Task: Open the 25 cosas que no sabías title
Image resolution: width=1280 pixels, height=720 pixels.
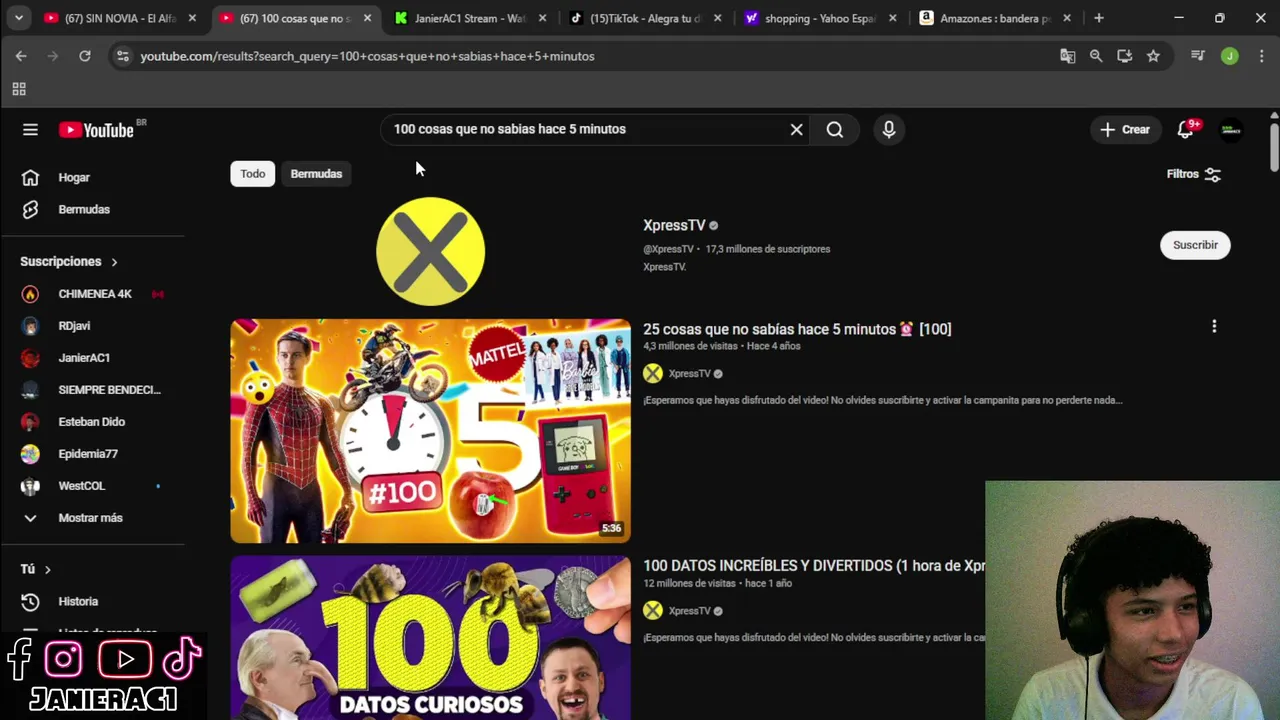Action: pos(797,329)
